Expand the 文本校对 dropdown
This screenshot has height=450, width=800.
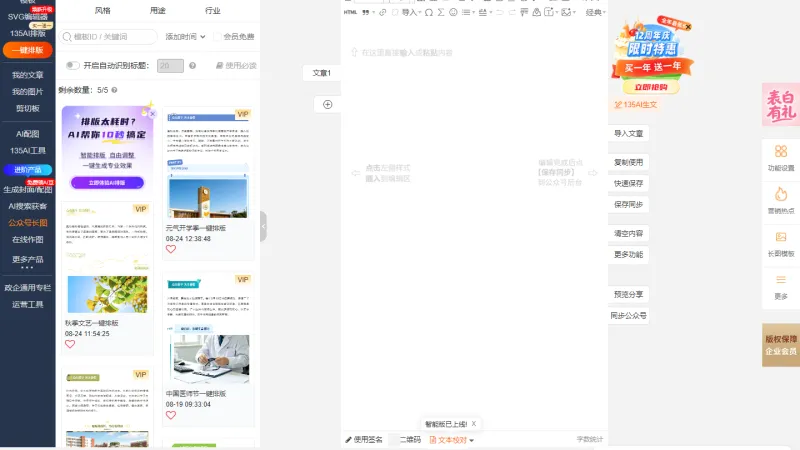(452, 440)
